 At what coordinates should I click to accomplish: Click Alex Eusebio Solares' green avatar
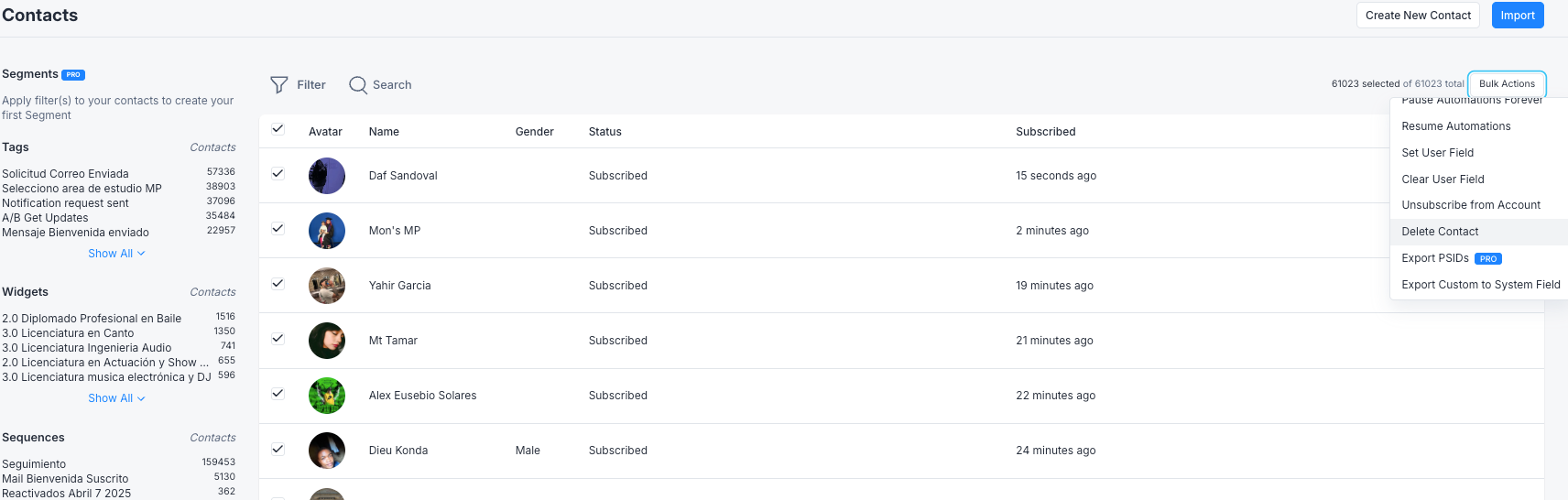[327, 396]
